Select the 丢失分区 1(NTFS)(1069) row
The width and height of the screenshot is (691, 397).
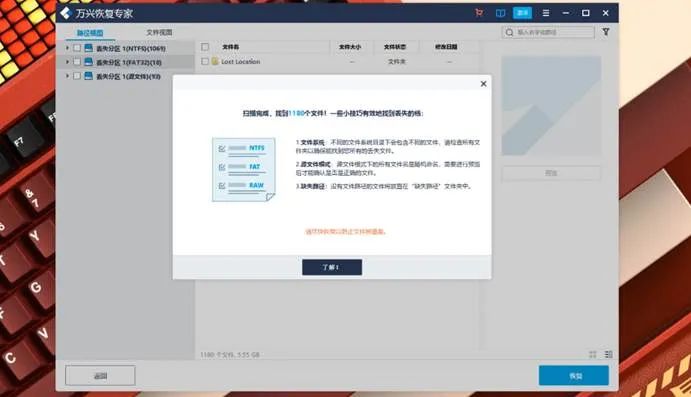pyautogui.click(x=125, y=48)
